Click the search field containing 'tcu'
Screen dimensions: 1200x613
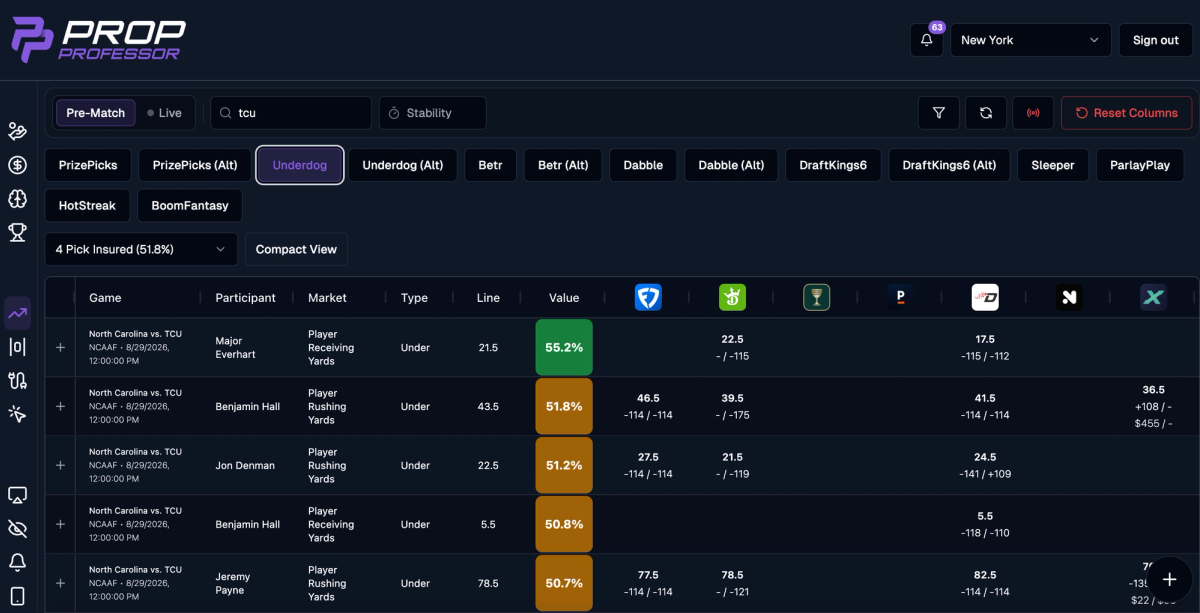(291, 113)
